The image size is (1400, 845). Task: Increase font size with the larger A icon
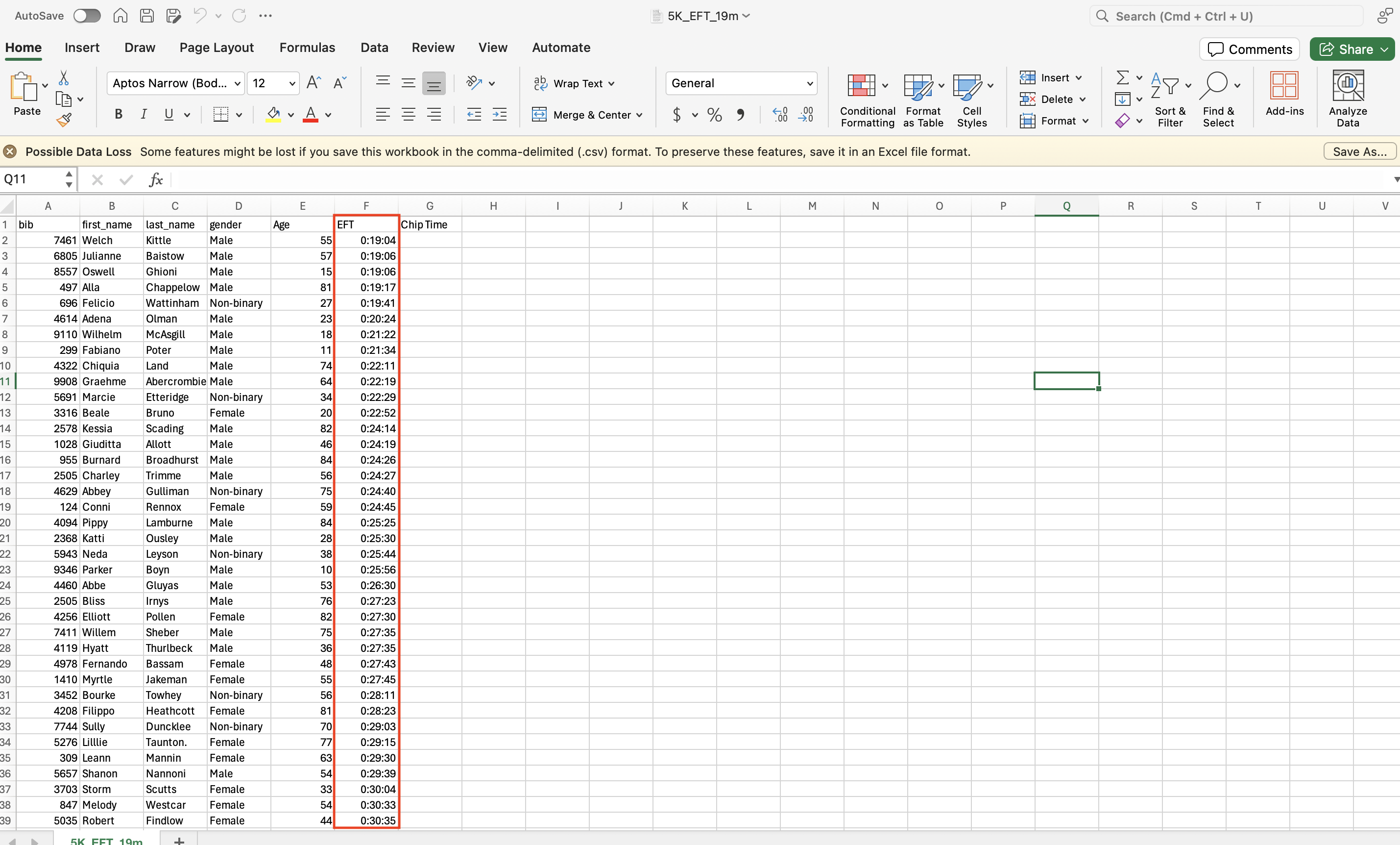[x=313, y=83]
